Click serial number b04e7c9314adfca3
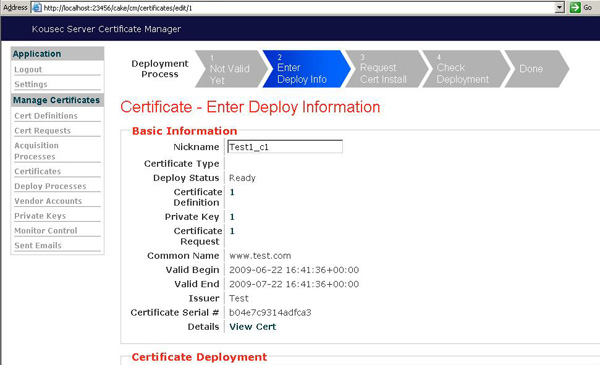The height and width of the screenshot is (365, 600). pyautogui.click(x=270, y=313)
